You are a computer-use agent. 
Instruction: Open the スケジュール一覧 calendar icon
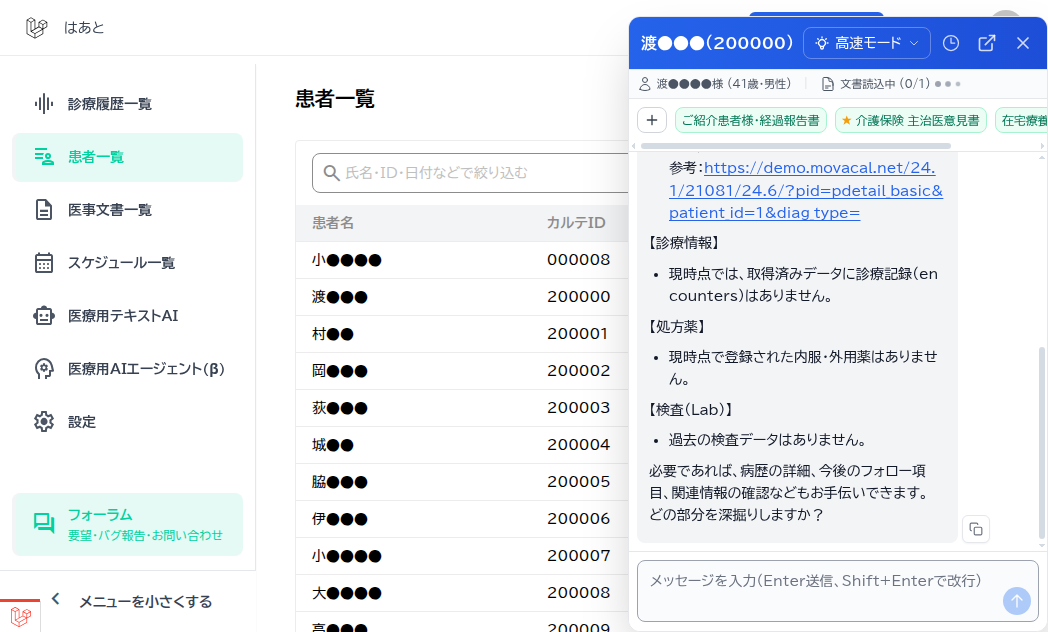(x=42, y=262)
